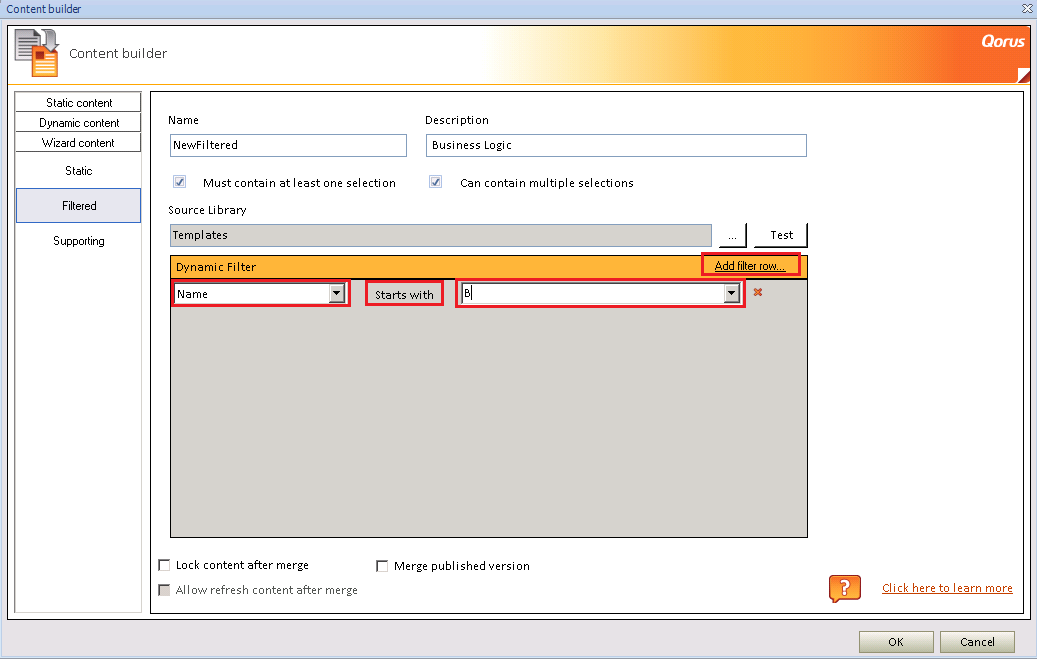This screenshot has width=1037, height=659.
Task: Click the Content builder document icon
Action: [x=36, y=53]
